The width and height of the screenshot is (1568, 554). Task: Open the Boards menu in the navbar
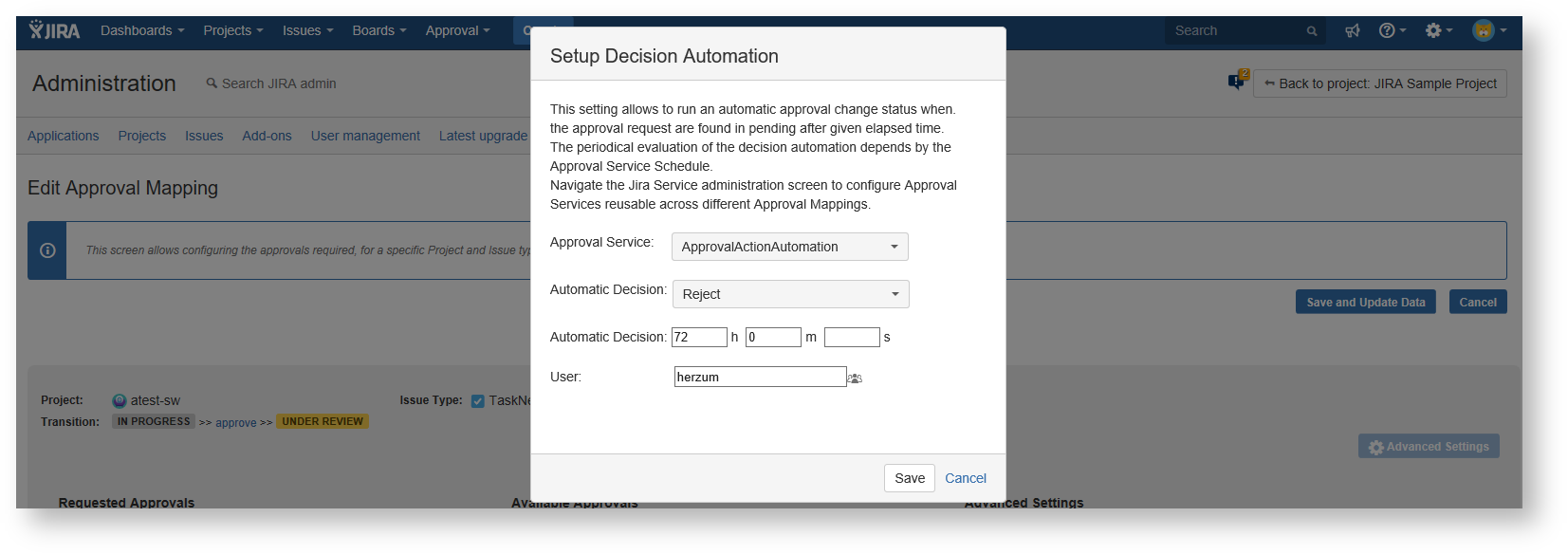(x=378, y=30)
